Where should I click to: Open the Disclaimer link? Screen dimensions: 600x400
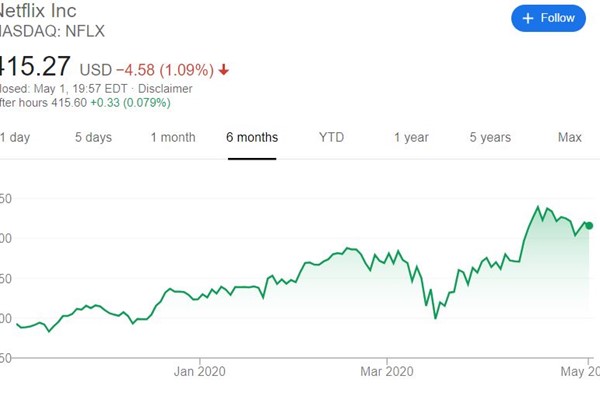tap(165, 88)
